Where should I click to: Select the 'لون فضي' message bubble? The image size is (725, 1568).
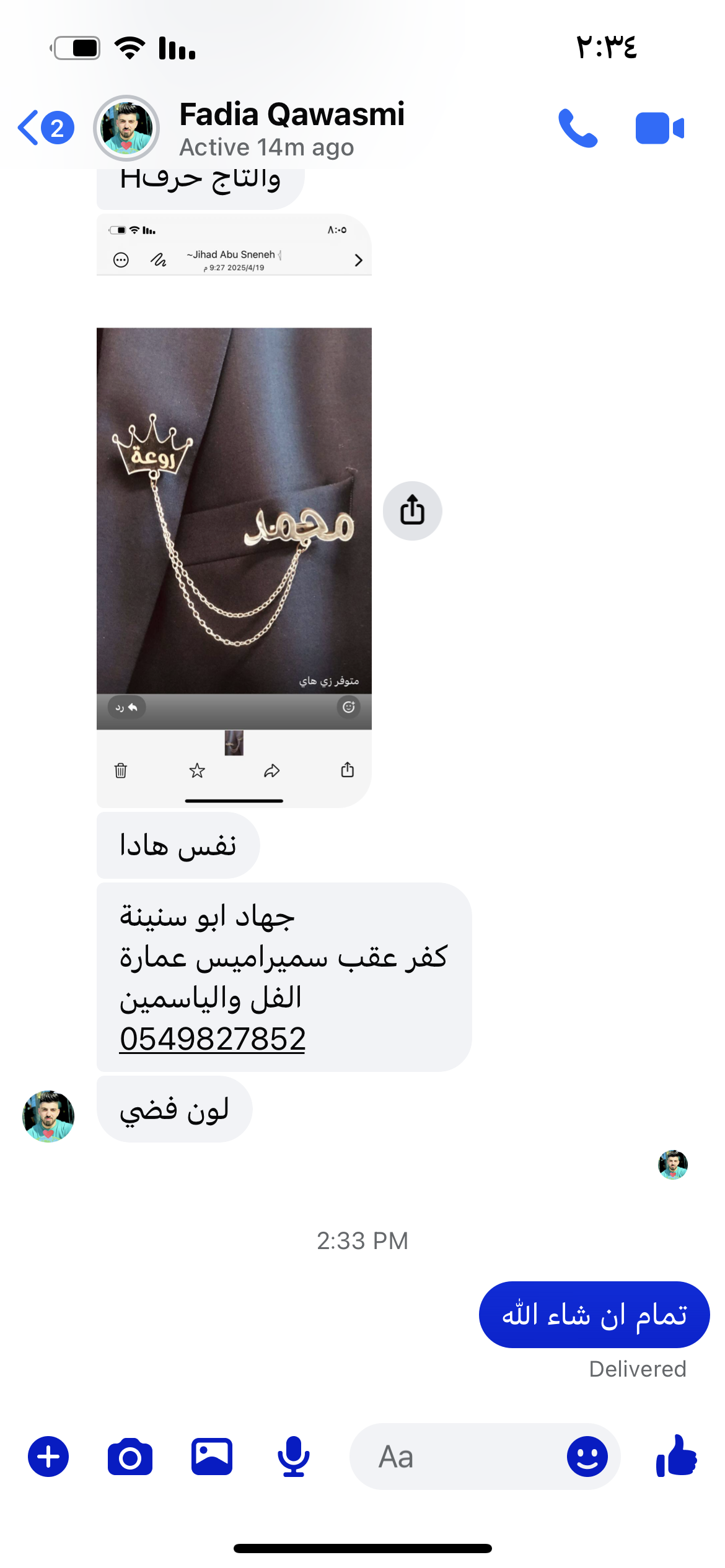174,1109
